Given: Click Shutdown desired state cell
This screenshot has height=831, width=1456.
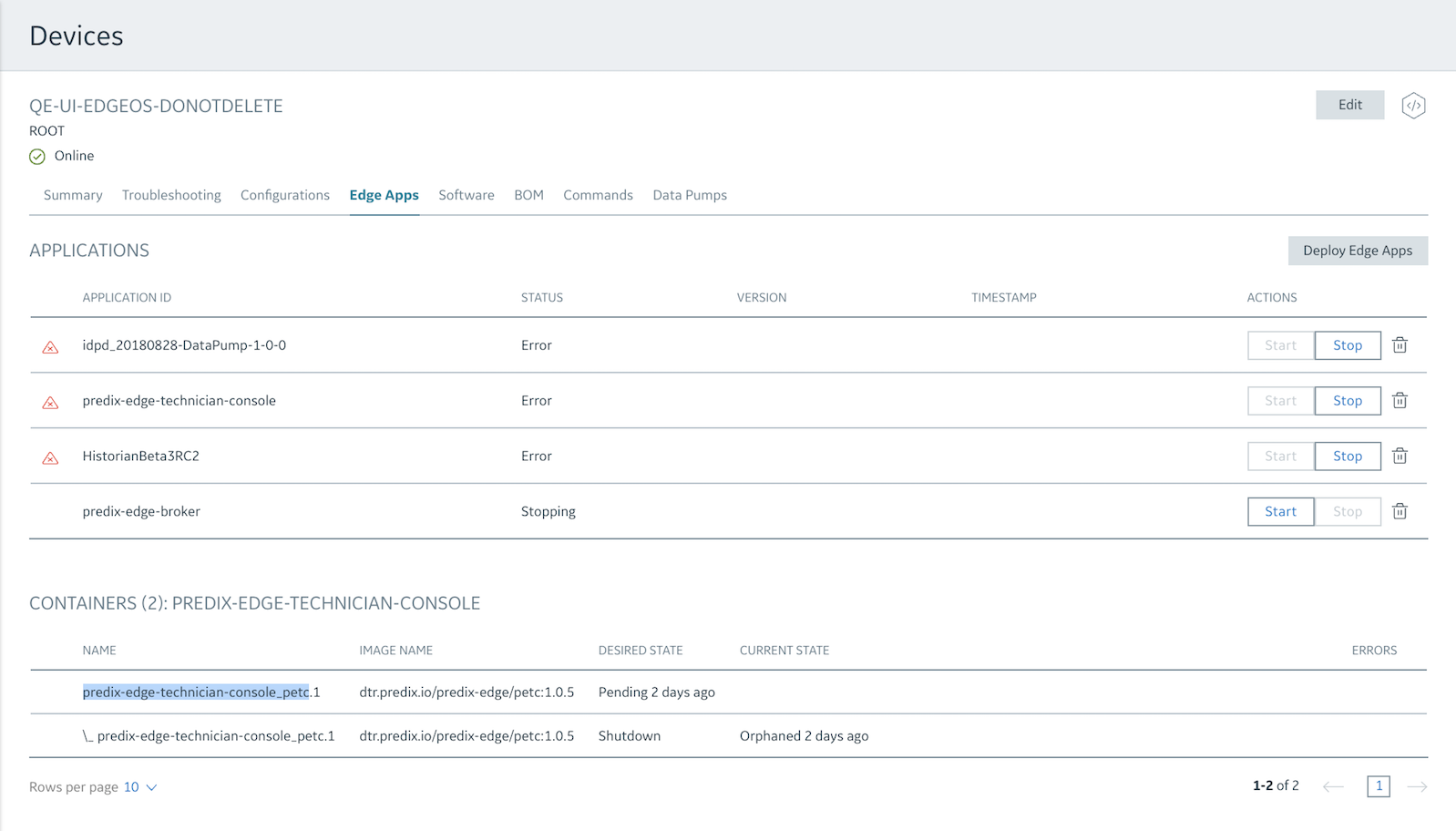Looking at the screenshot, I should click(x=630, y=736).
